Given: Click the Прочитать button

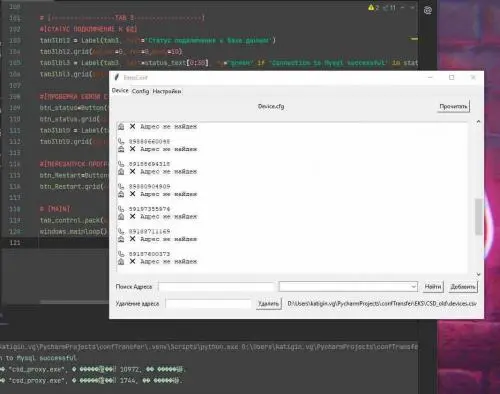Looking at the screenshot, I should (453, 107).
